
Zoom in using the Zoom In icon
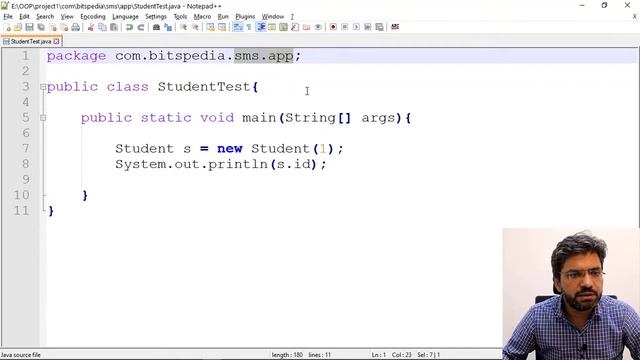[183, 27]
